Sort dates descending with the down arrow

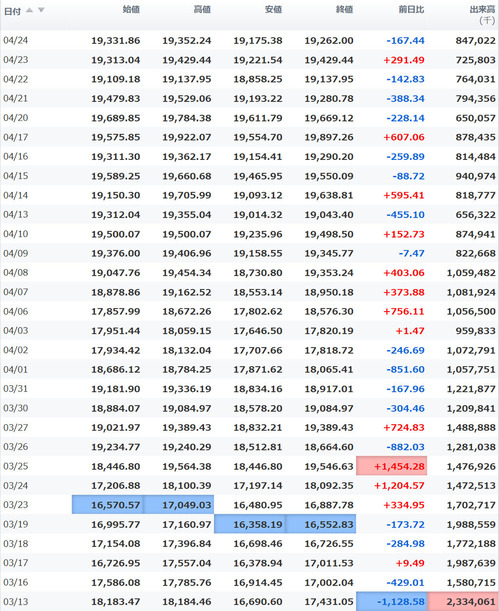coord(41,11)
